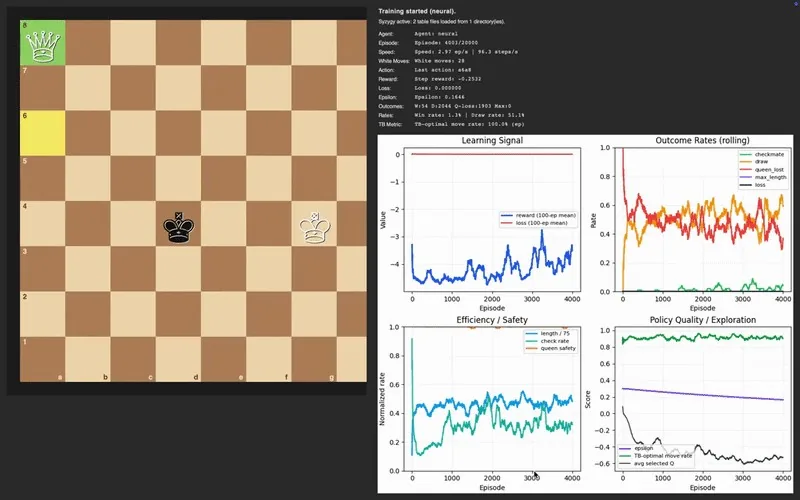The width and height of the screenshot is (800, 500).
Task: Click the 'Efficiency / Safety' chart title
Action: click(x=492, y=320)
